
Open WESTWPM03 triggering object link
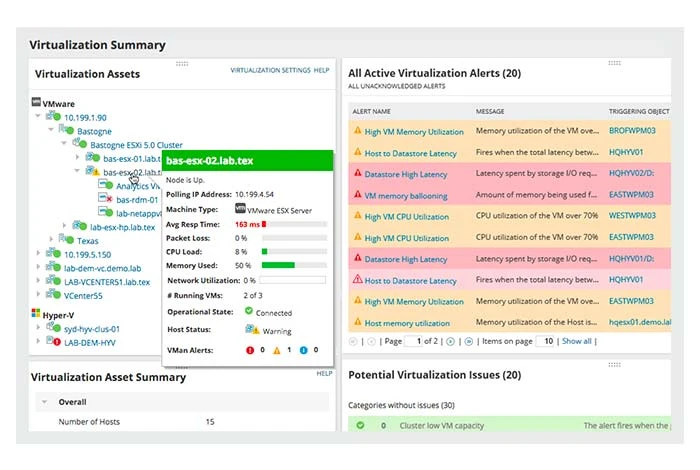tap(632, 216)
